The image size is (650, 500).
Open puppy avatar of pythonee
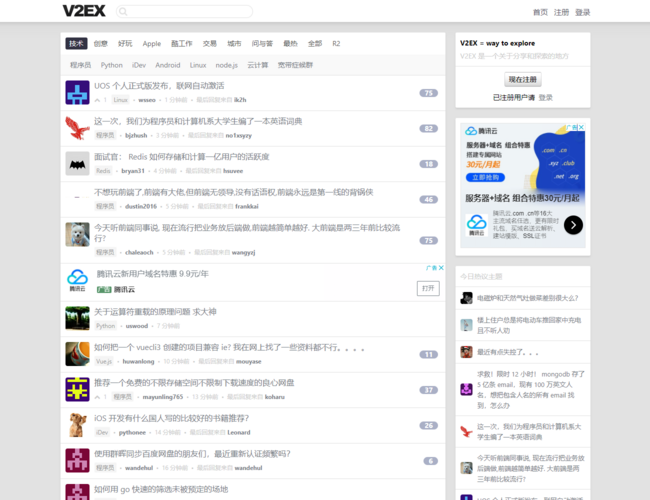[x=78, y=425]
